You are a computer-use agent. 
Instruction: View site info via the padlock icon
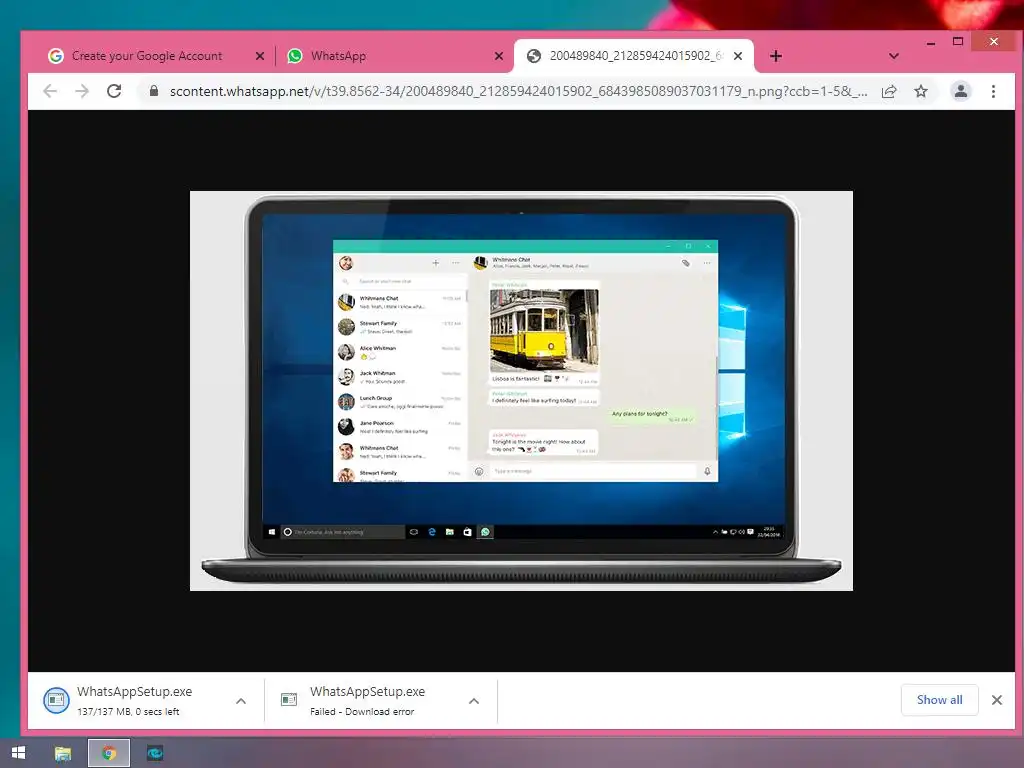[x=154, y=91]
